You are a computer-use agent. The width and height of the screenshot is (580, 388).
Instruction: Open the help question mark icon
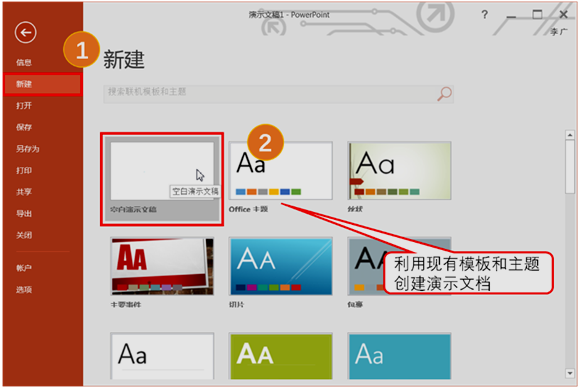(485, 15)
